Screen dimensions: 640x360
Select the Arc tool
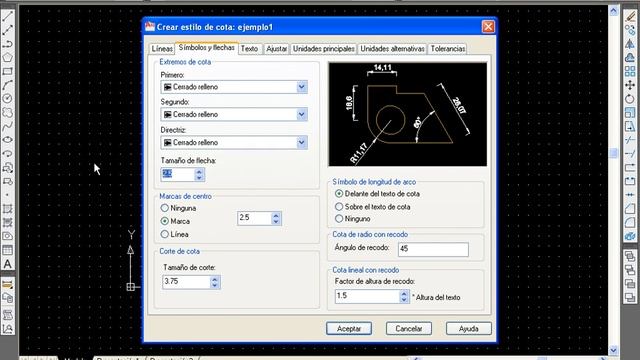[7, 85]
